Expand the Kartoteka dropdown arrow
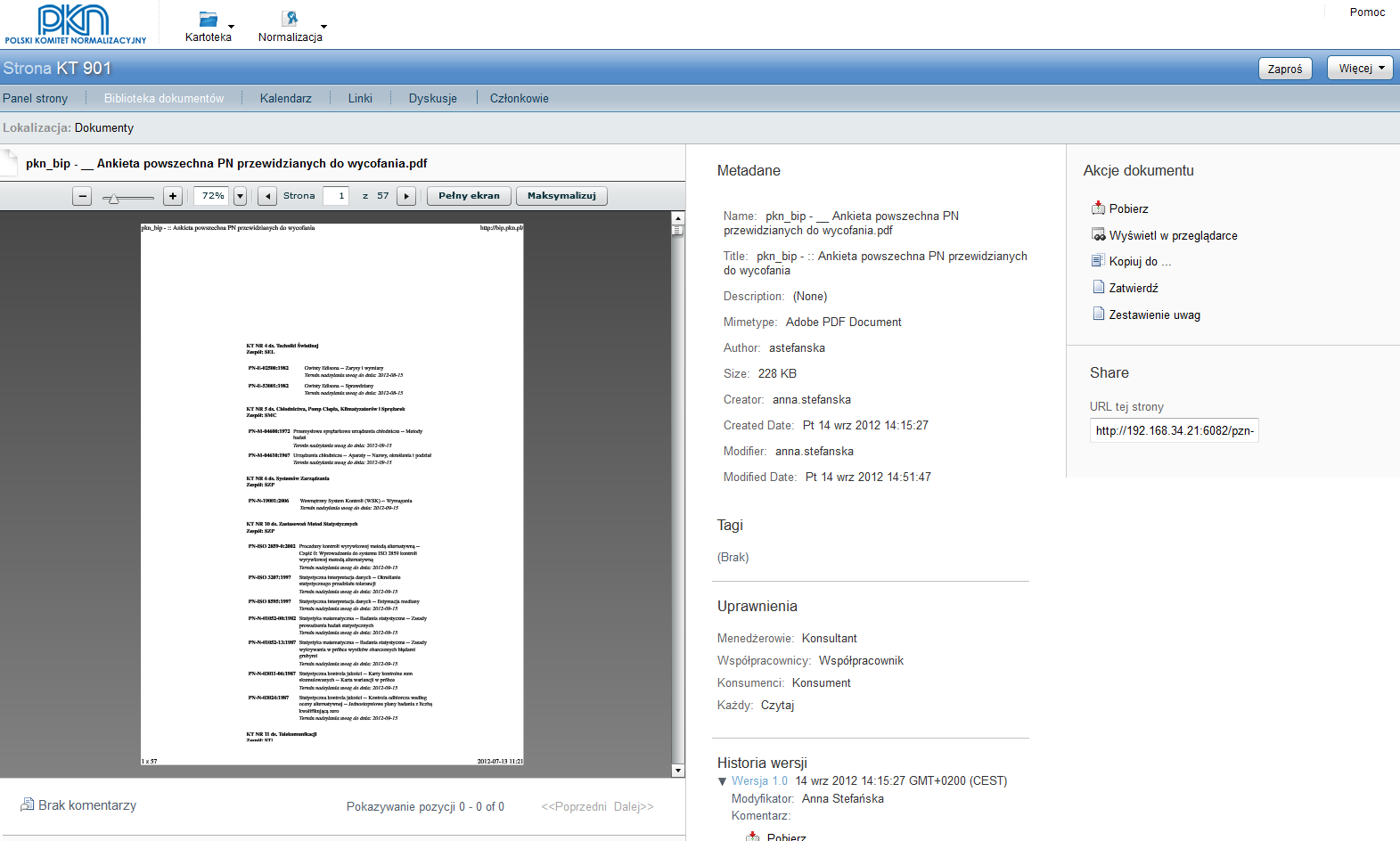Screen dimensions: 1400x841 click(x=232, y=27)
